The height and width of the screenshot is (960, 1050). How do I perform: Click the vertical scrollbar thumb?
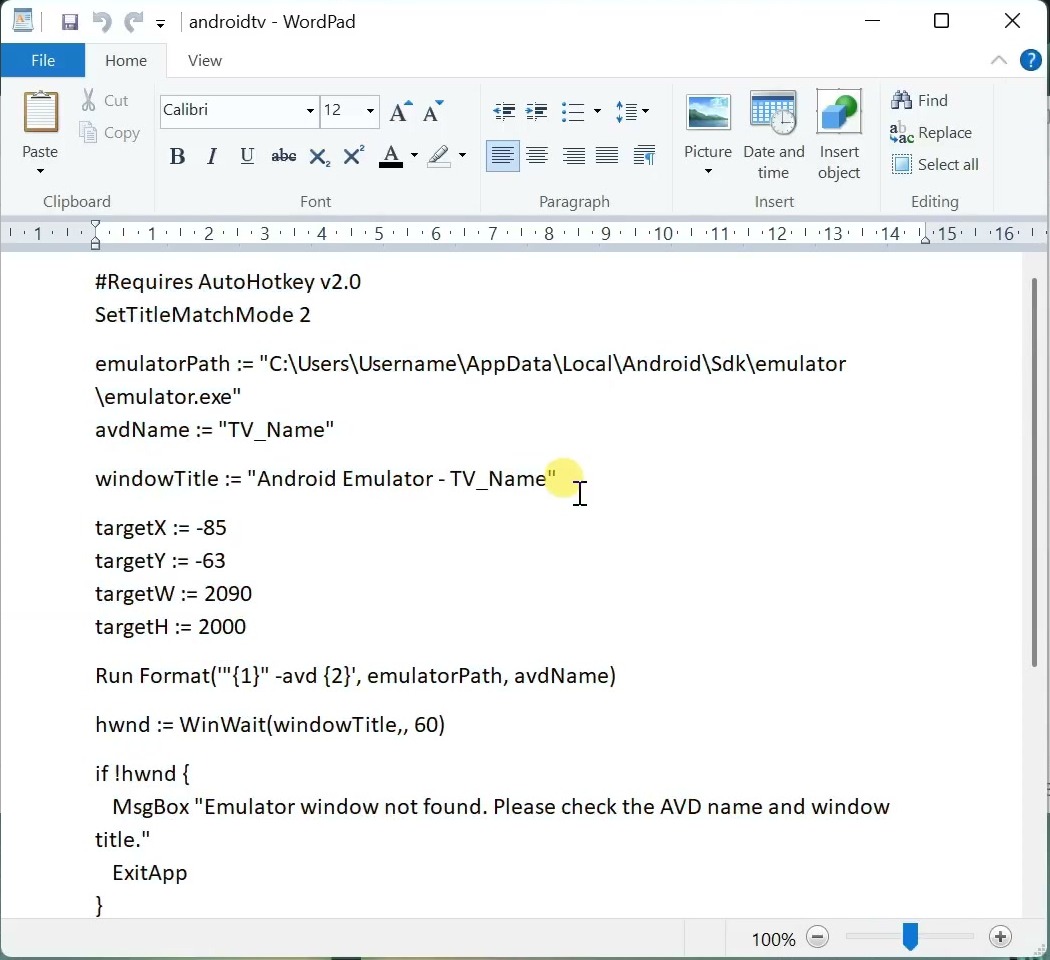click(1034, 472)
